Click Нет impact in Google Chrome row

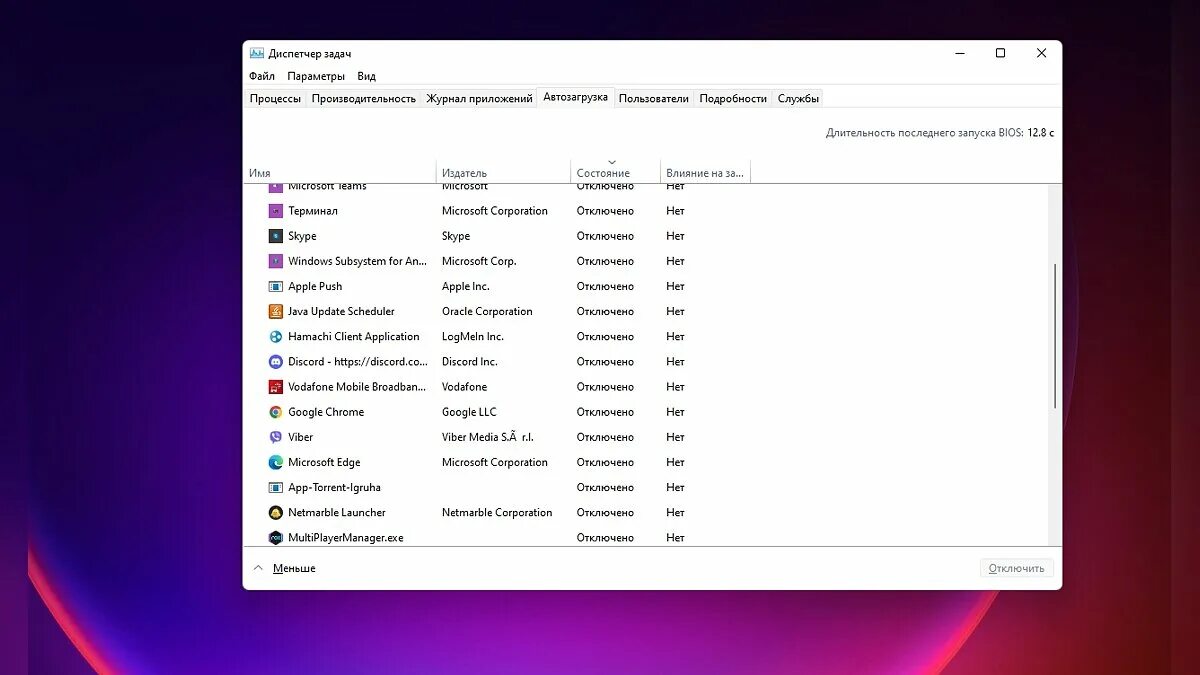coord(675,412)
